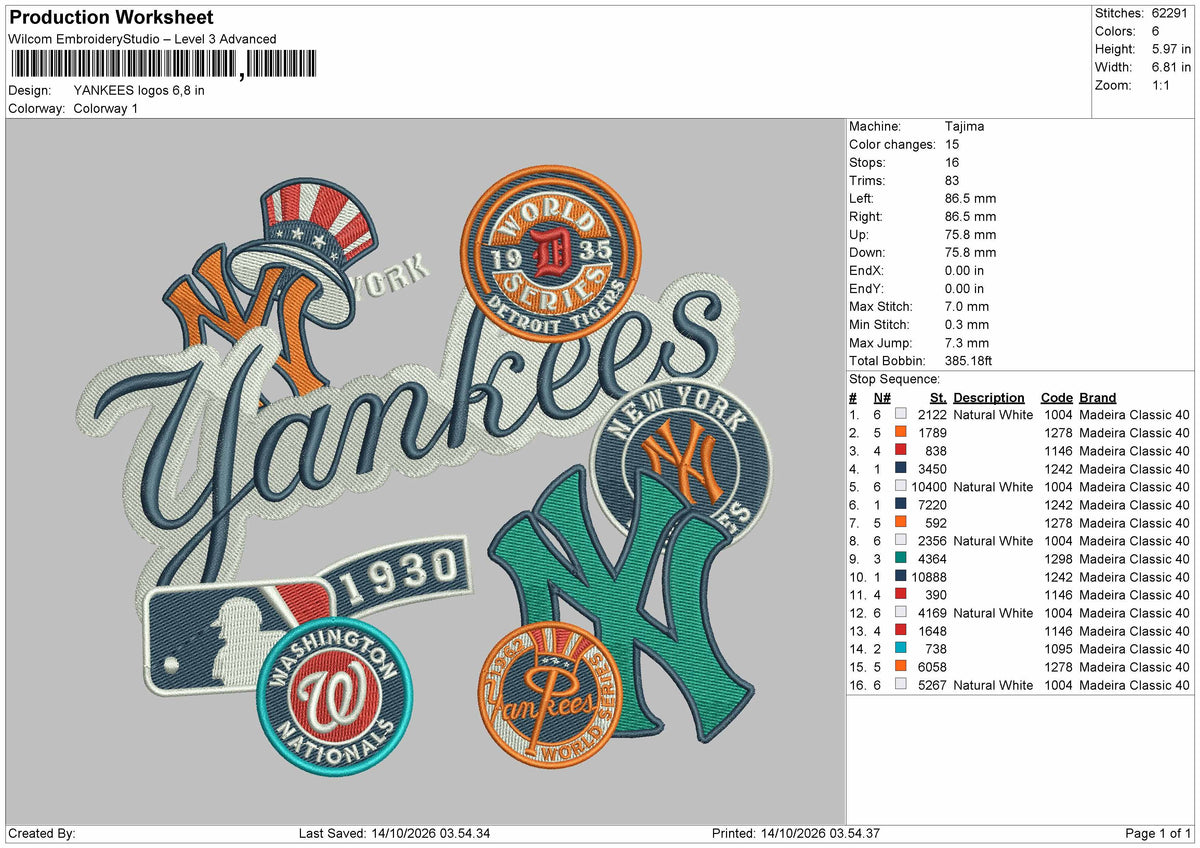Click stitch count 10888 in stop 10
Image resolution: width=1200 pixels, height=848 pixels.
click(928, 577)
